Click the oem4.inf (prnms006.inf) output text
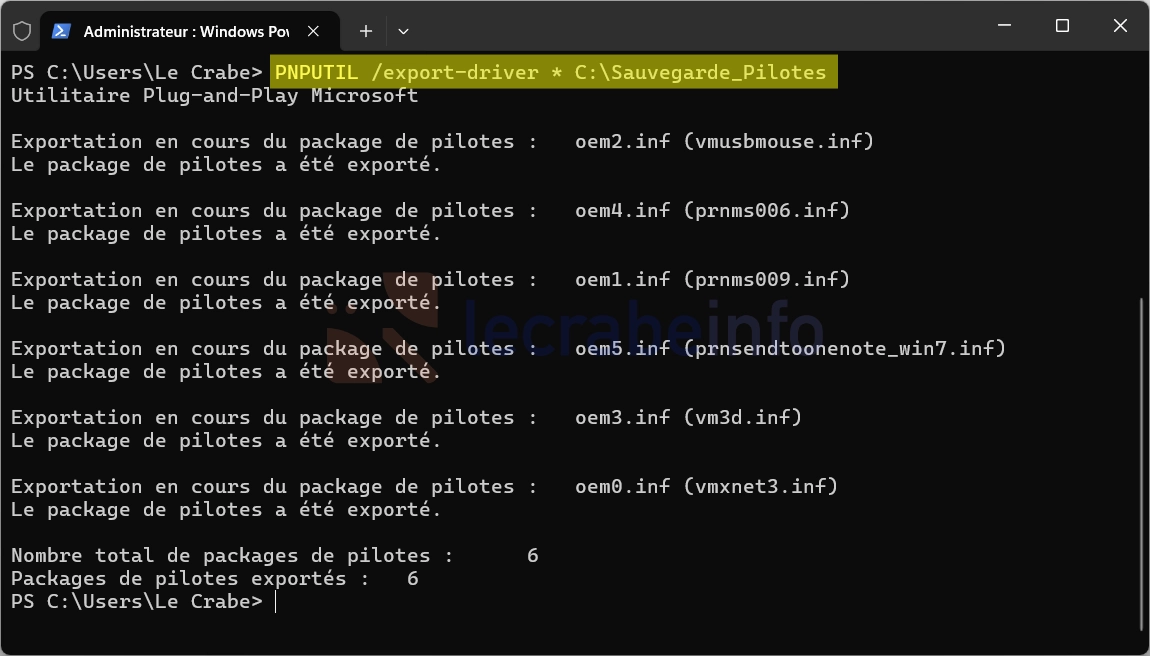Image resolution: width=1150 pixels, height=656 pixels. (712, 210)
